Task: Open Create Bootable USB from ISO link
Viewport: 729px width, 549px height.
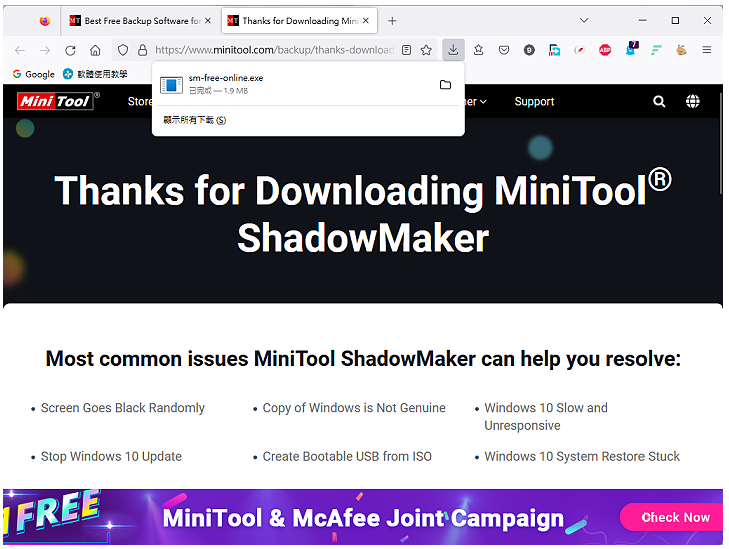Action: (x=347, y=456)
